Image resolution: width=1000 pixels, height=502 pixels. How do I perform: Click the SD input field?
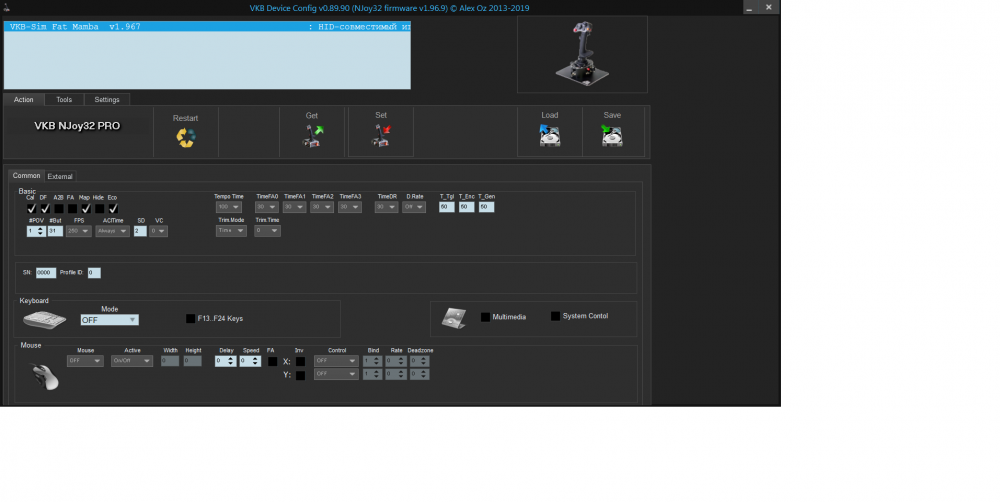[140, 231]
